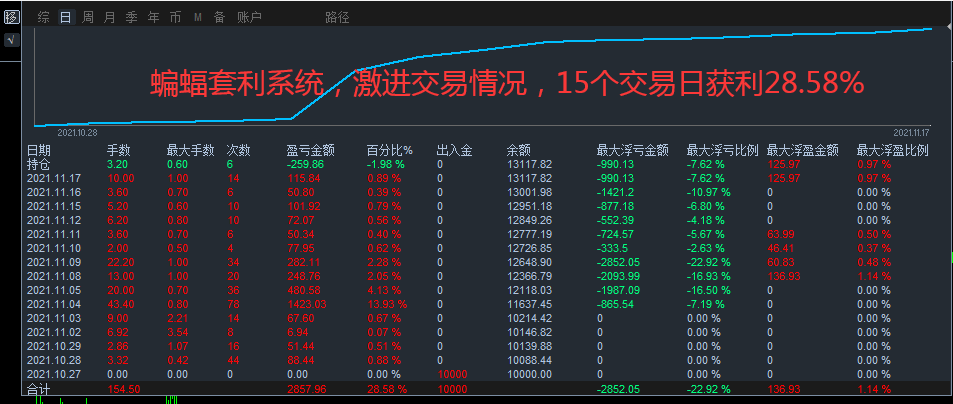
Task: Select the 合计 totals row label
Action: [38, 389]
